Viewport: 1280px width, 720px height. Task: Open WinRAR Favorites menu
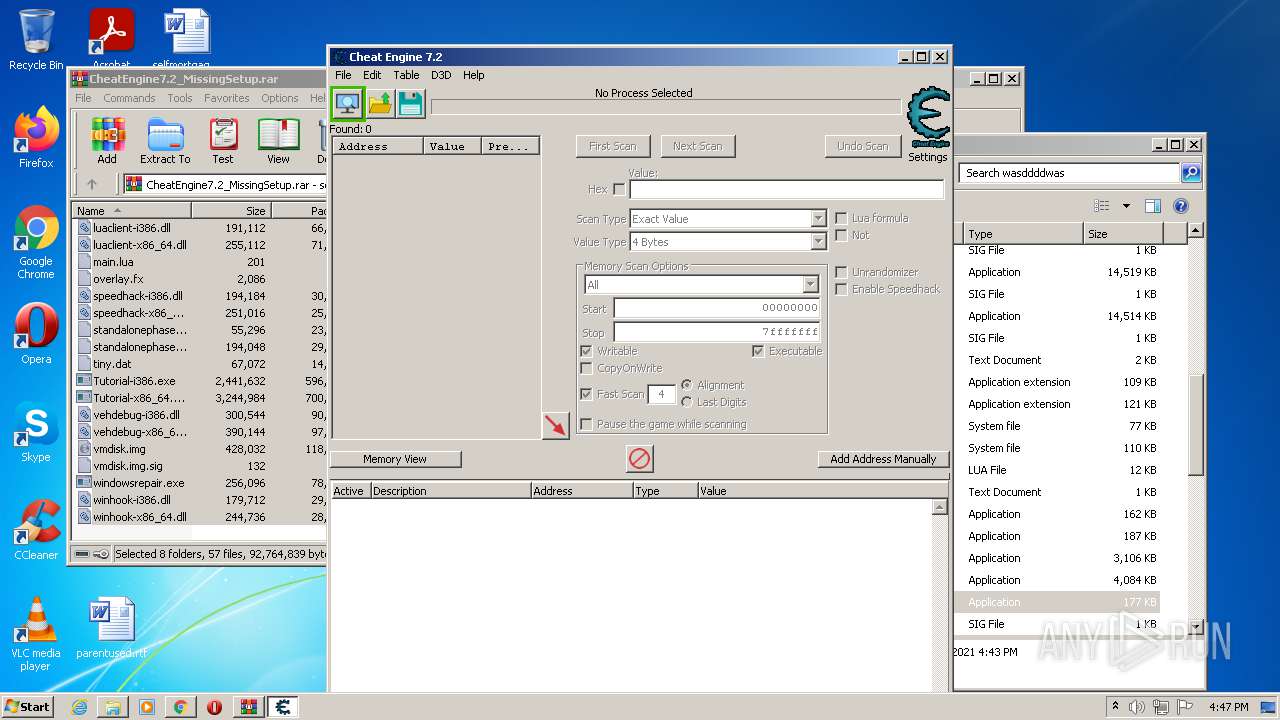tap(227, 98)
